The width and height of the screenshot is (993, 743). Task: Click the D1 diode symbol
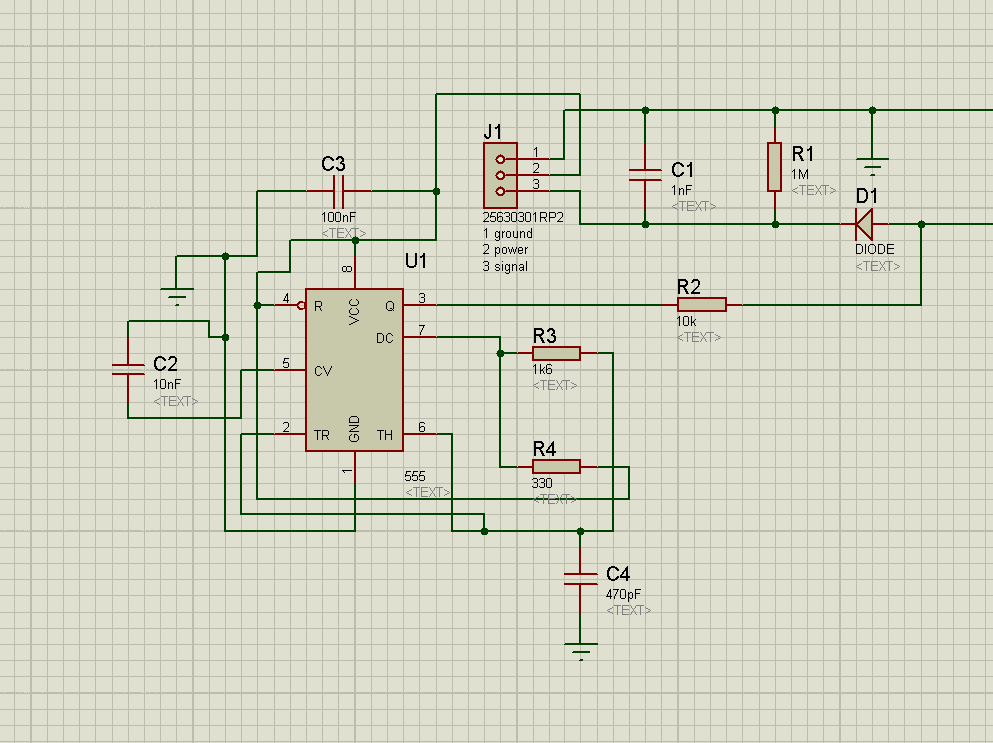(866, 222)
